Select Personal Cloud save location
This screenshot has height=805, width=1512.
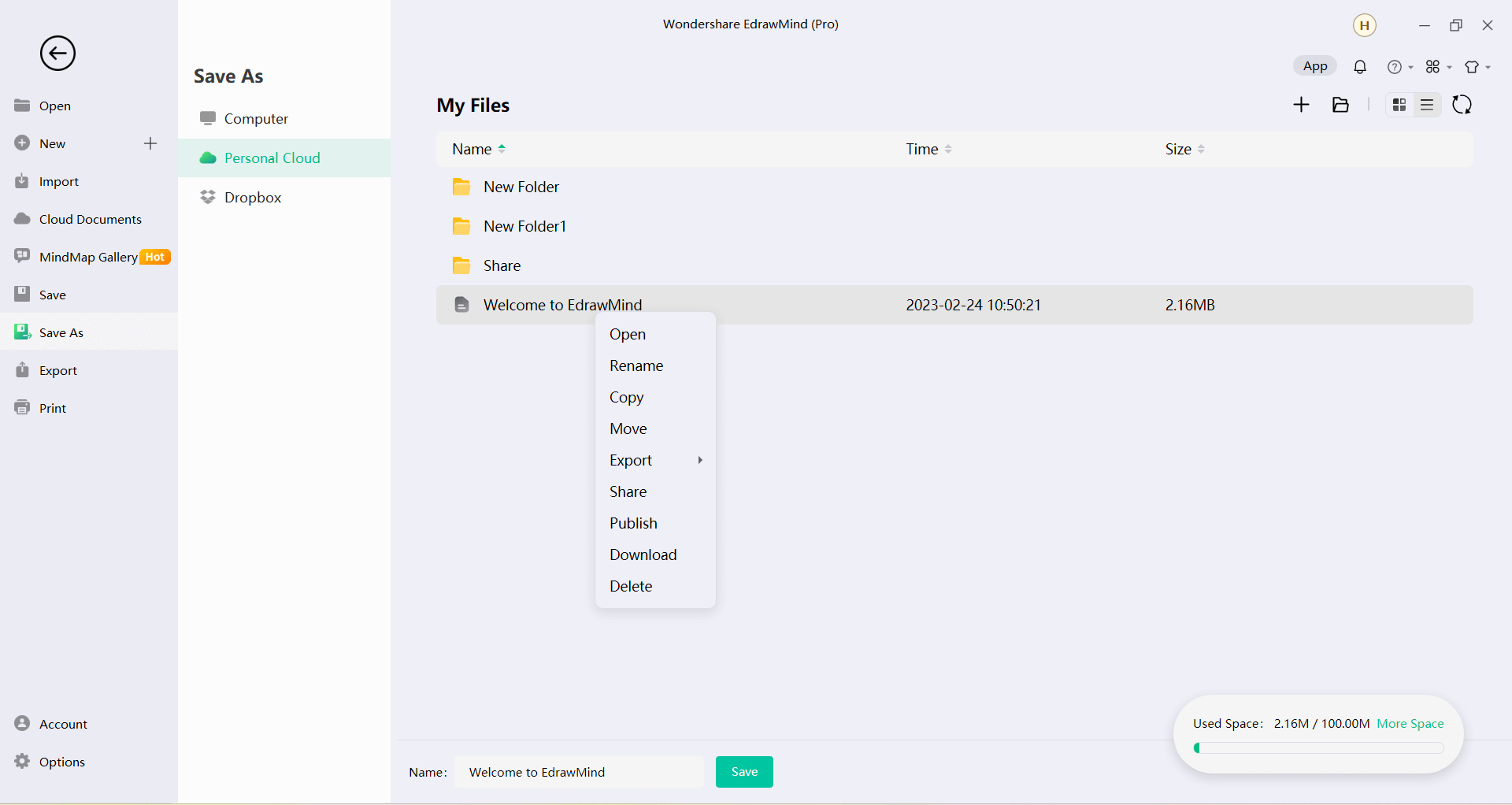[284, 158]
